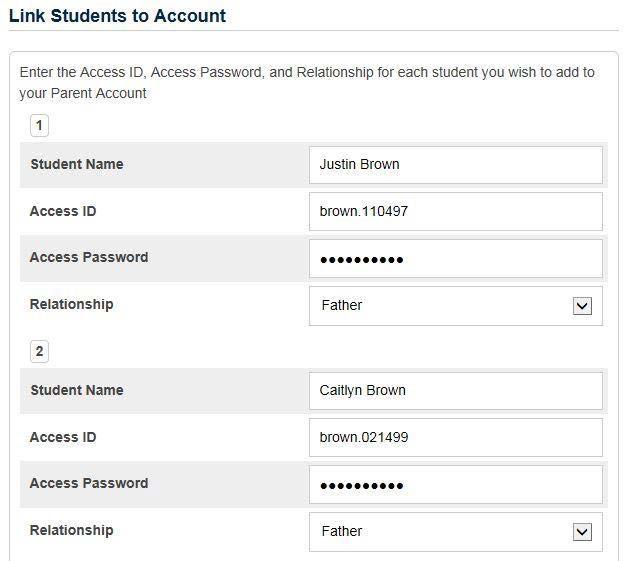Click the Student Name field containing Justin Brown

pyautogui.click(x=455, y=165)
